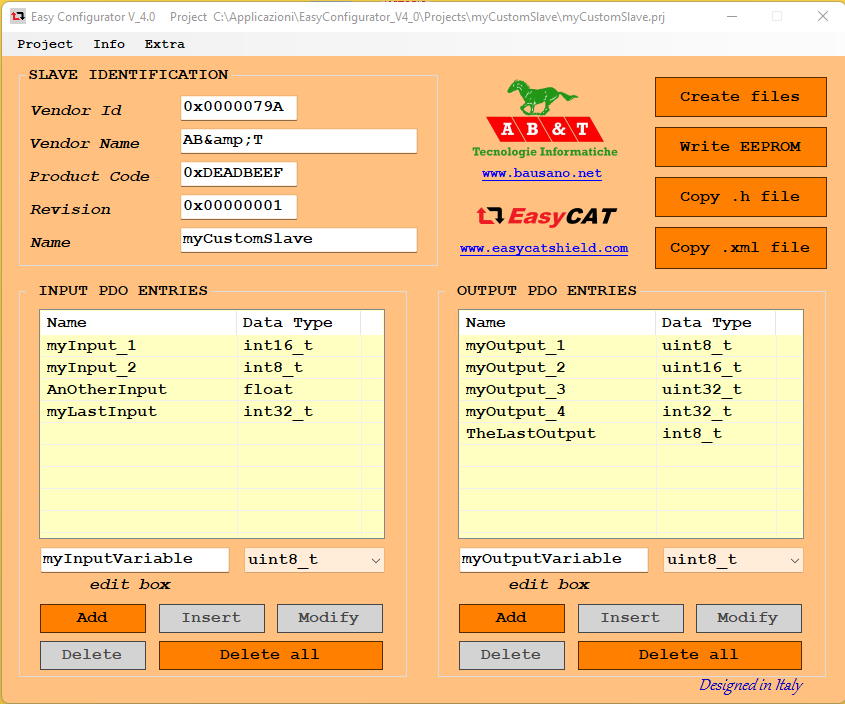The image size is (845, 704).
Task: Click Copy .xml file button
Action: pos(740,248)
